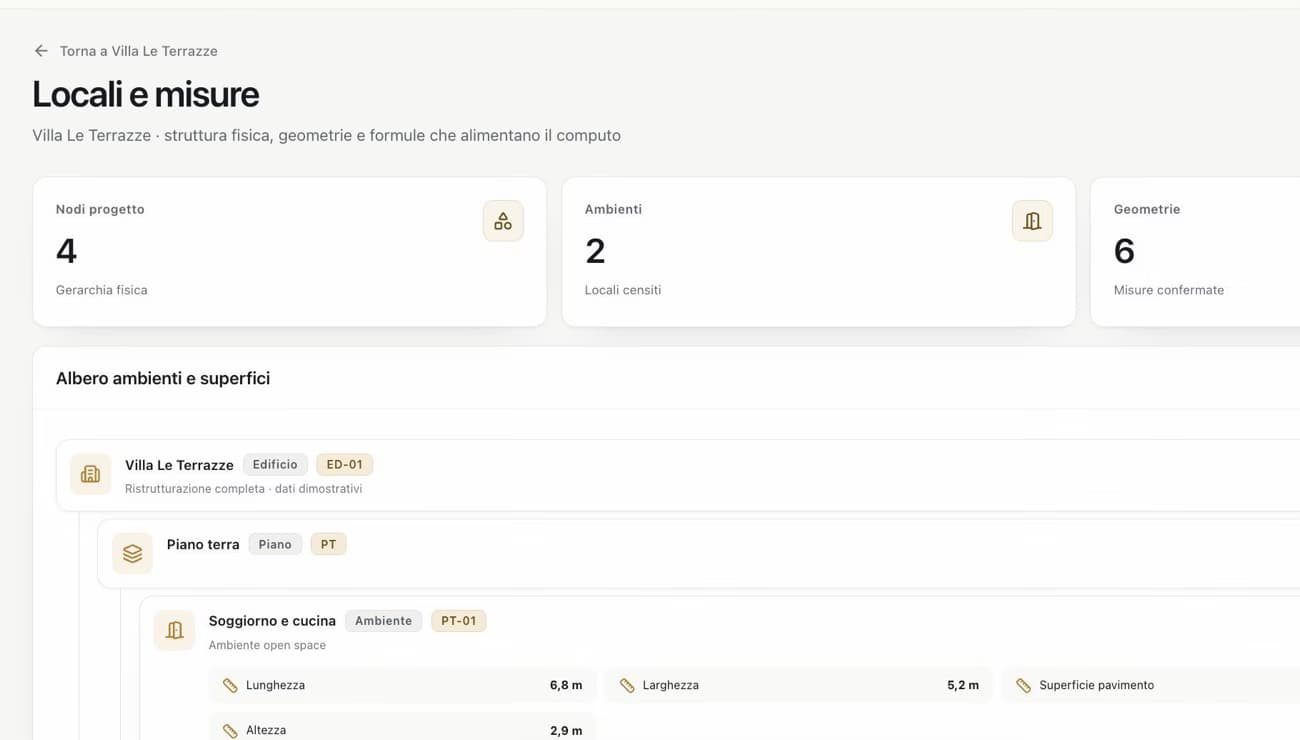Image resolution: width=1300 pixels, height=740 pixels.
Task: Click the Piano type badge
Action: click(x=275, y=545)
